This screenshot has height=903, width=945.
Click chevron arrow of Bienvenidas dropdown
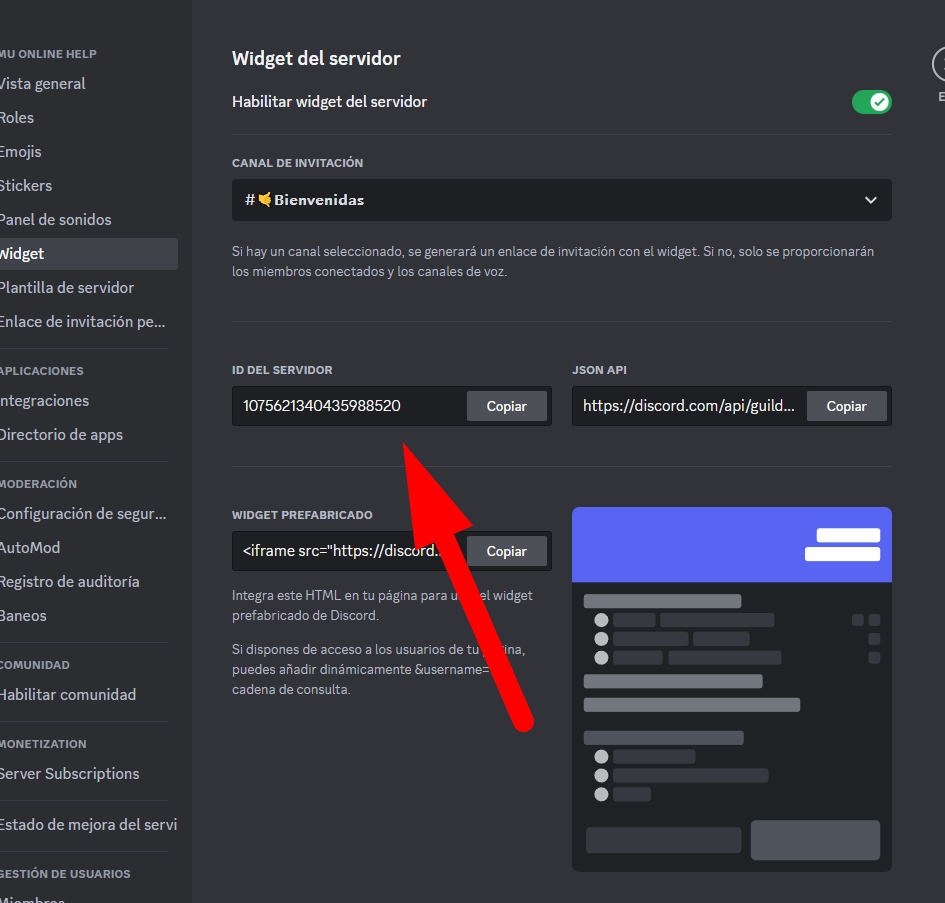pyautogui.click(x=870, y=200)
